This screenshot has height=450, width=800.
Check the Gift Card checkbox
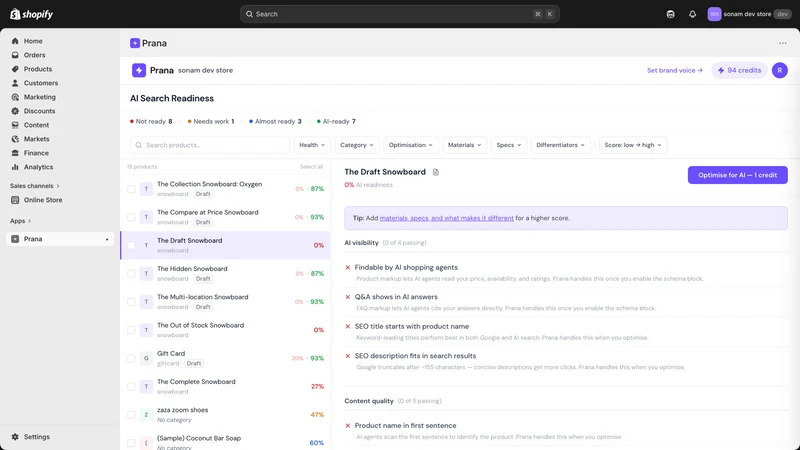pos(131,359)
